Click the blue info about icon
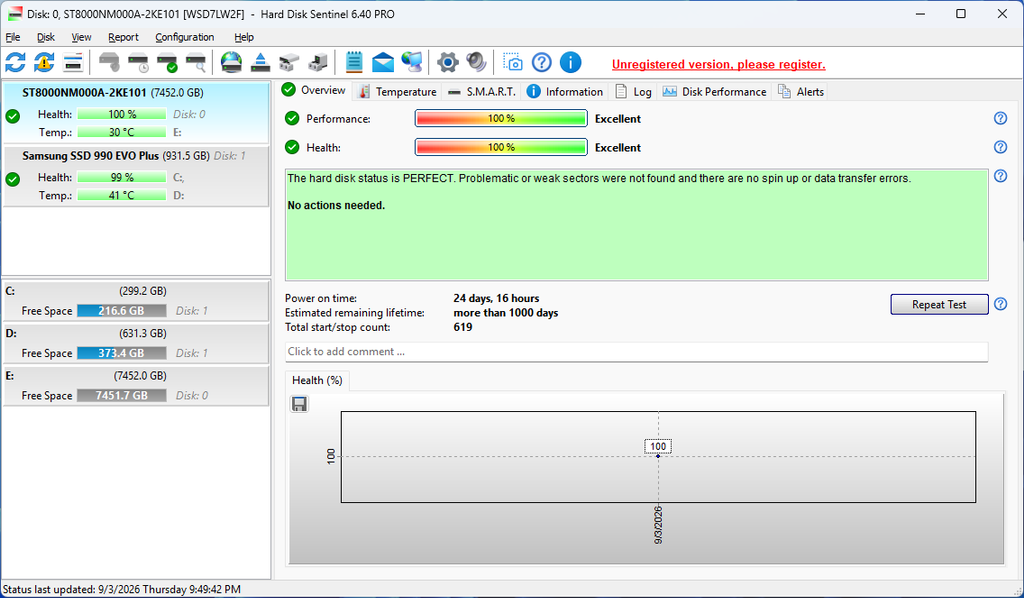 point(570,63)
